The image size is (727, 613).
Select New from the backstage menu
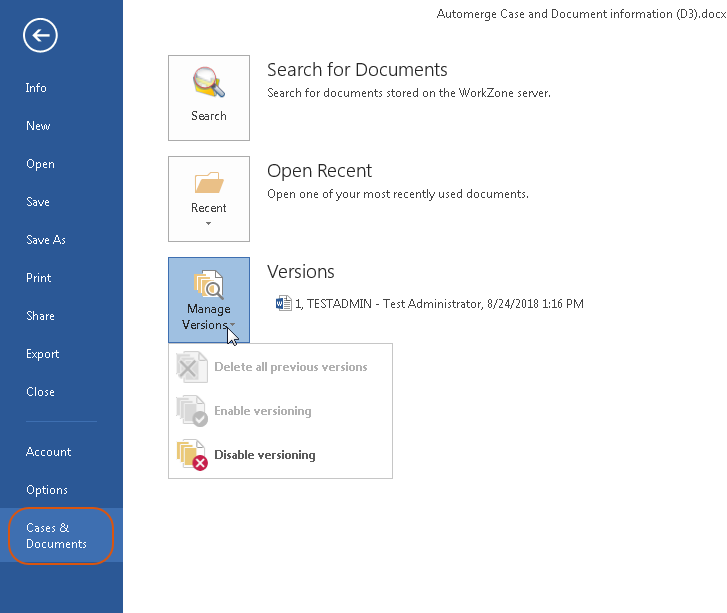click(38, 126)
